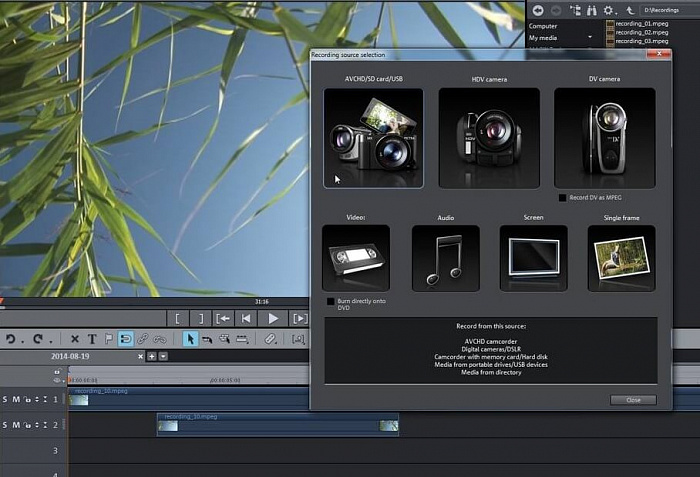Set a marker with the flag icon
The height and width of the screenshot is (477, 700).
coord(108,339)
